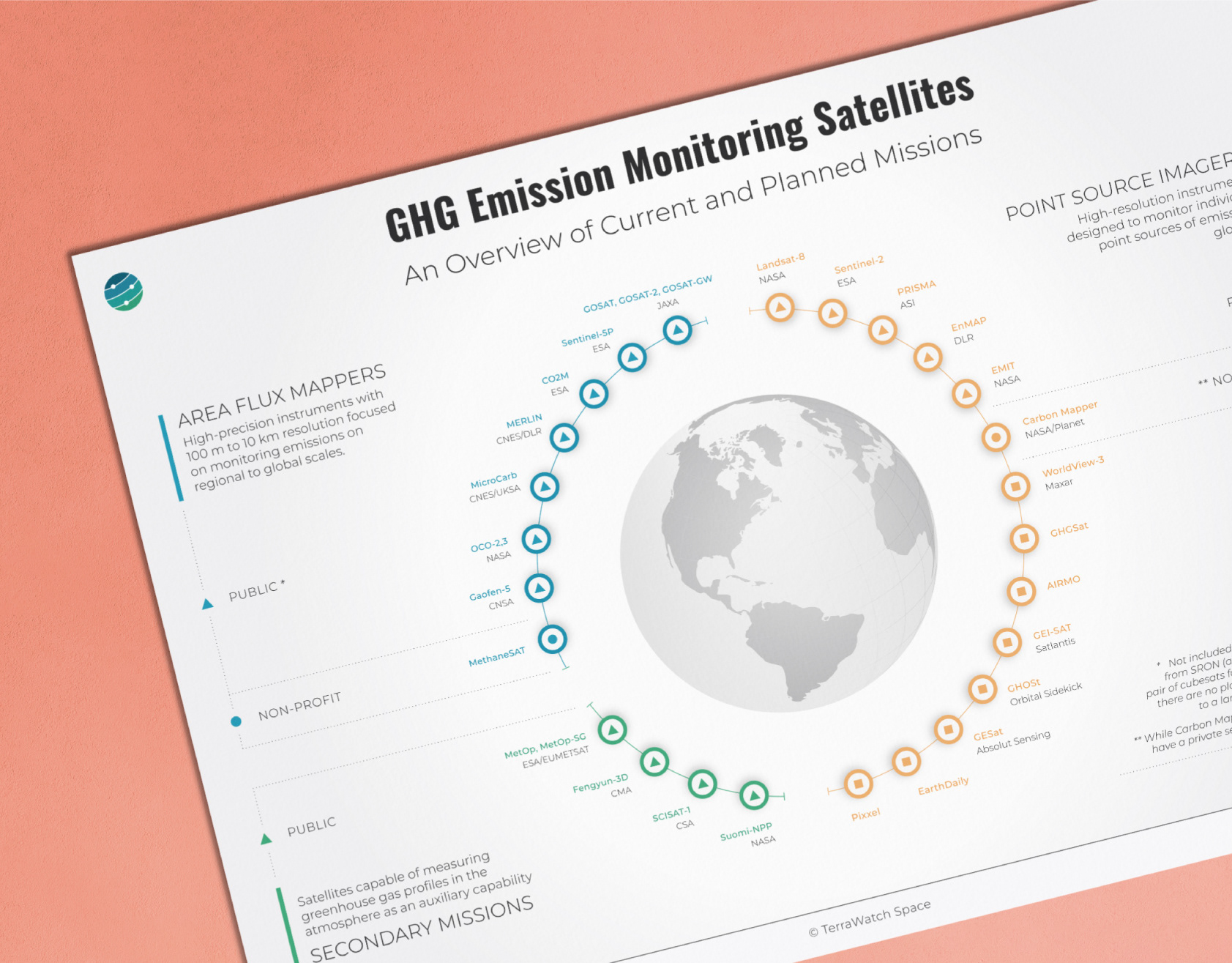The image size is (1232, 963).
Task: Select the GESat square marker
Action: [x=948, y=729]
